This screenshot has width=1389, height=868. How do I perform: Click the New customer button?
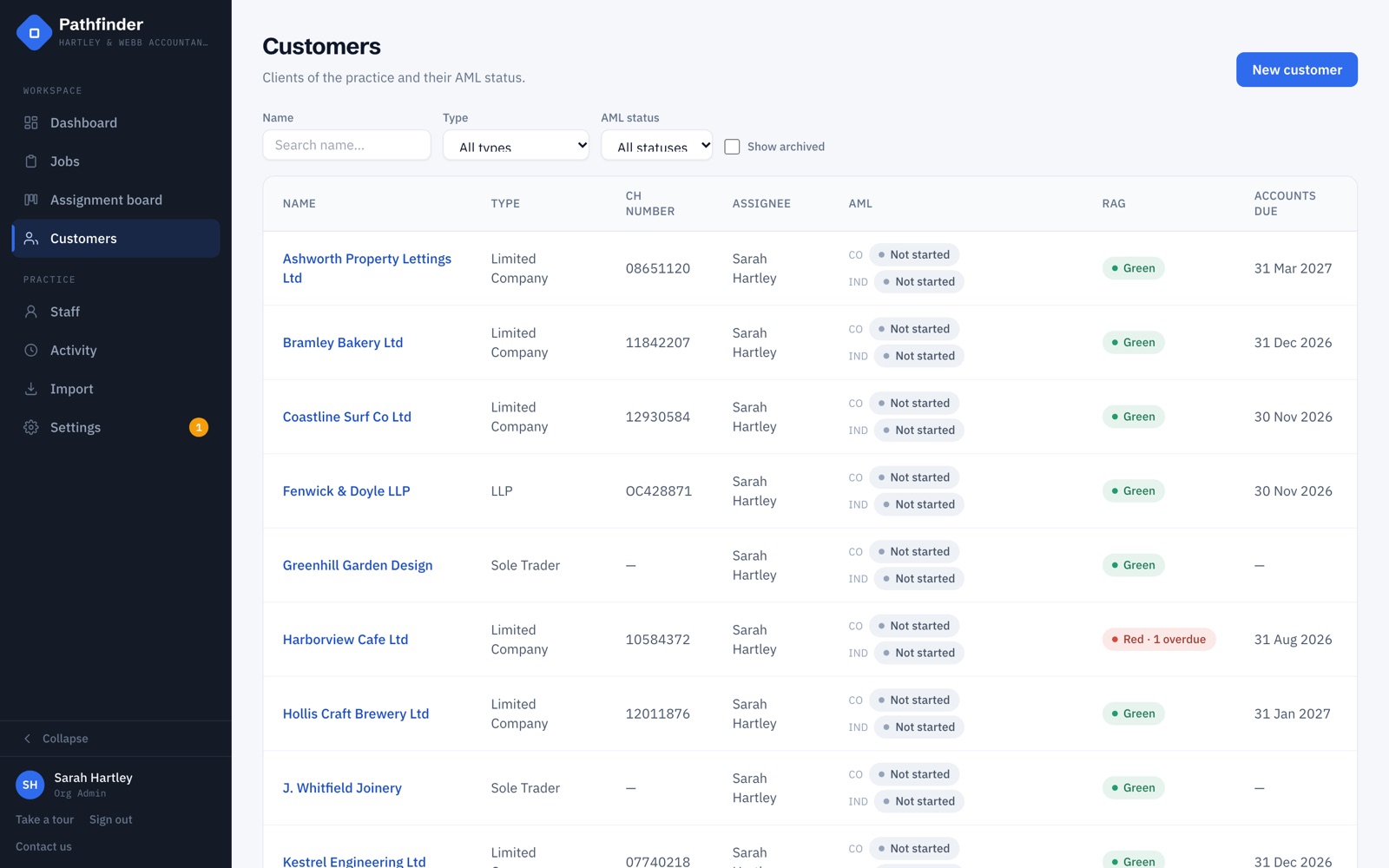(x=1297, y=69)
